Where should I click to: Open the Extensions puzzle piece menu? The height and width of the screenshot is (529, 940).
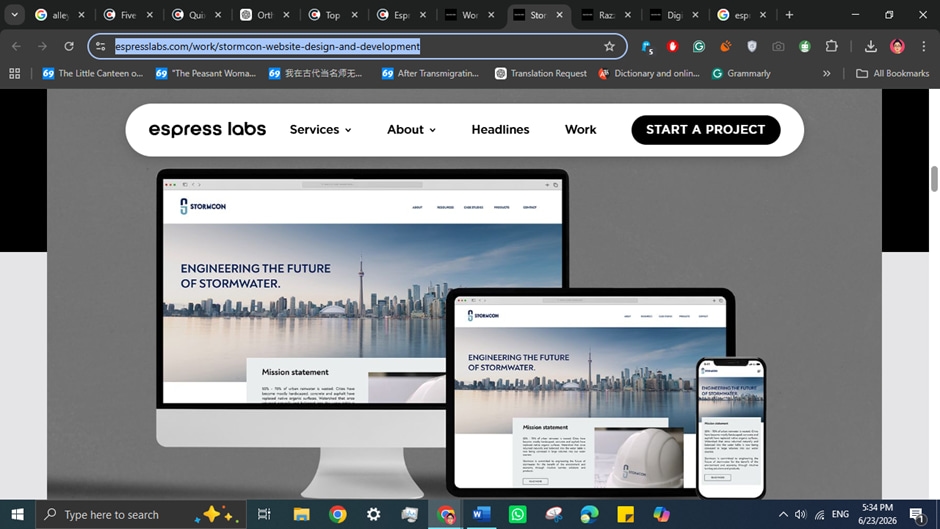coord(831,46)
